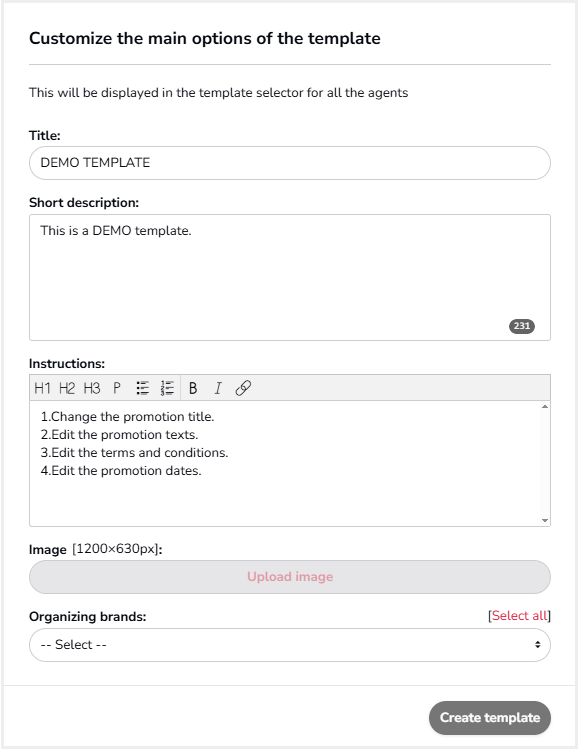Apply H2 heading style
The image size is (578, 749).
coord(67,388)
